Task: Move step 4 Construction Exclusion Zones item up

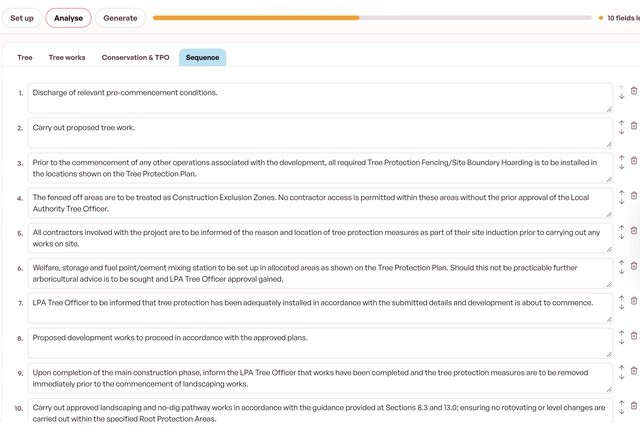Action: coord(621,193)
